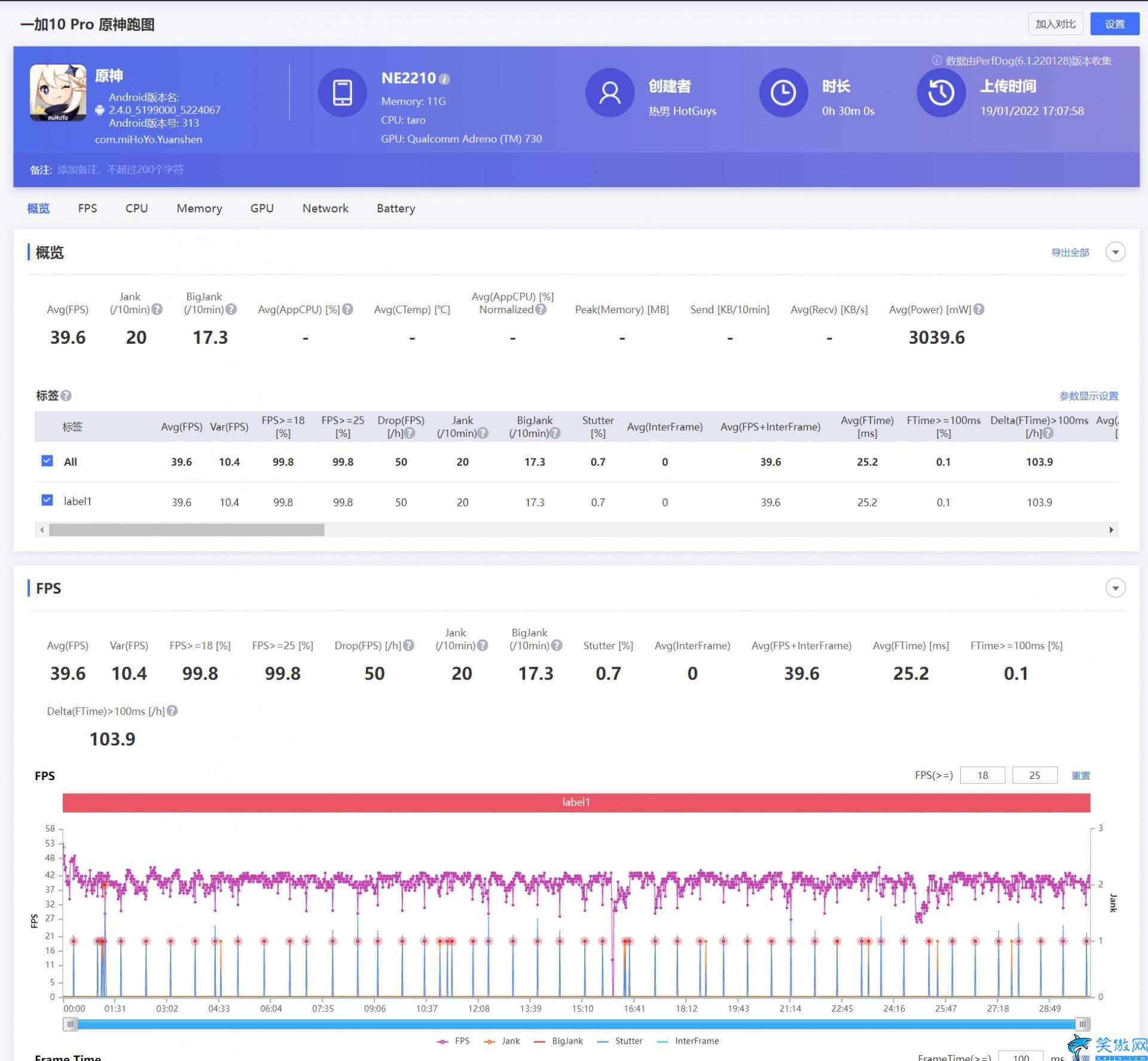Click the duration clock icon
The image size is (1148, 1061).
[x=783, y=93]
